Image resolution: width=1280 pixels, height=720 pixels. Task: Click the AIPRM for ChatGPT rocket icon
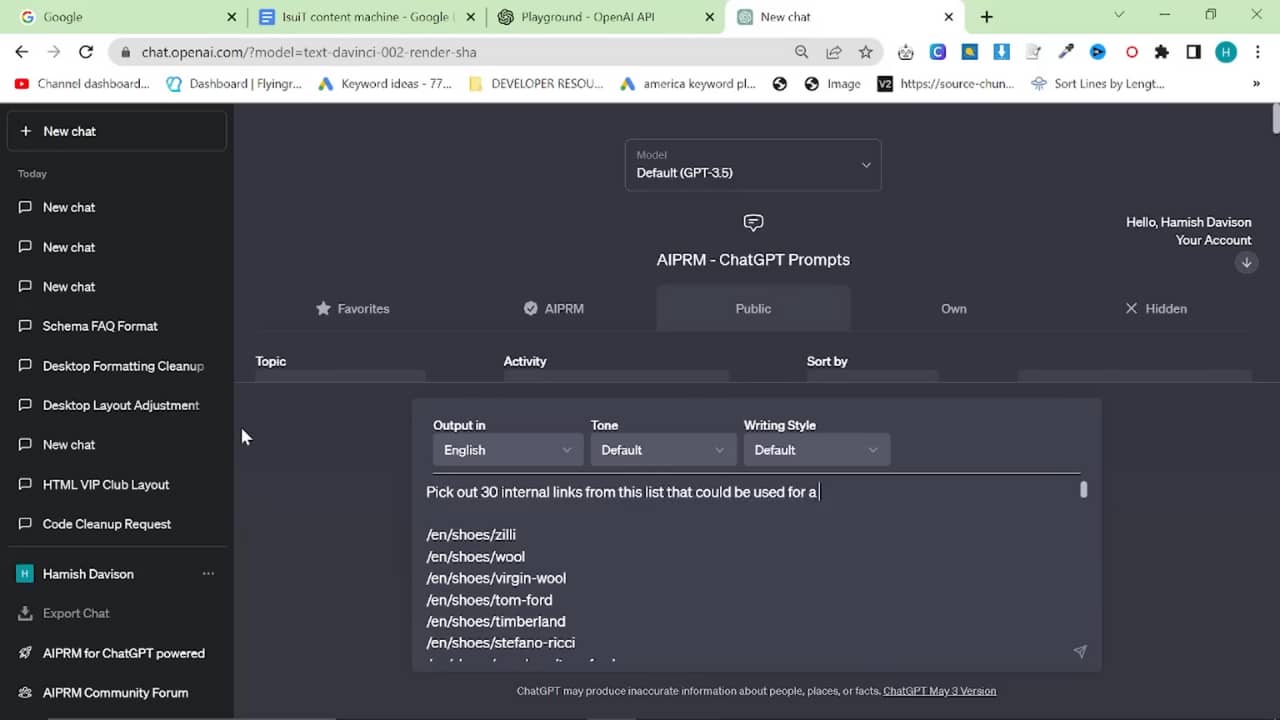tap(25, 653)
